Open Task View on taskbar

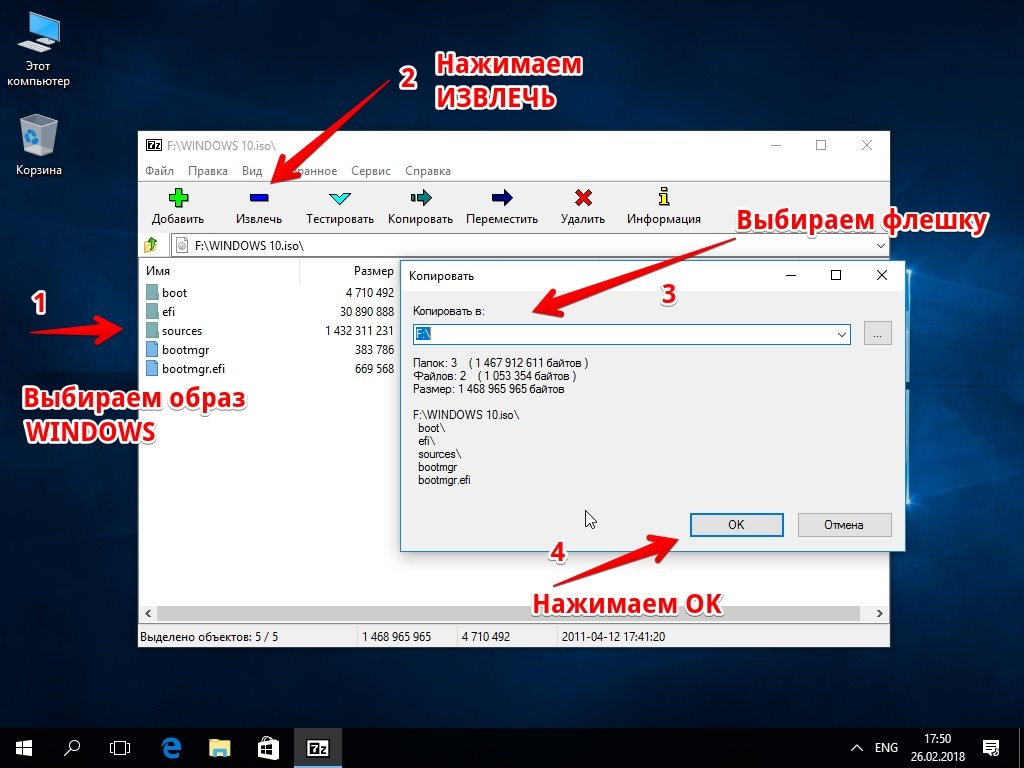[120, 748]
